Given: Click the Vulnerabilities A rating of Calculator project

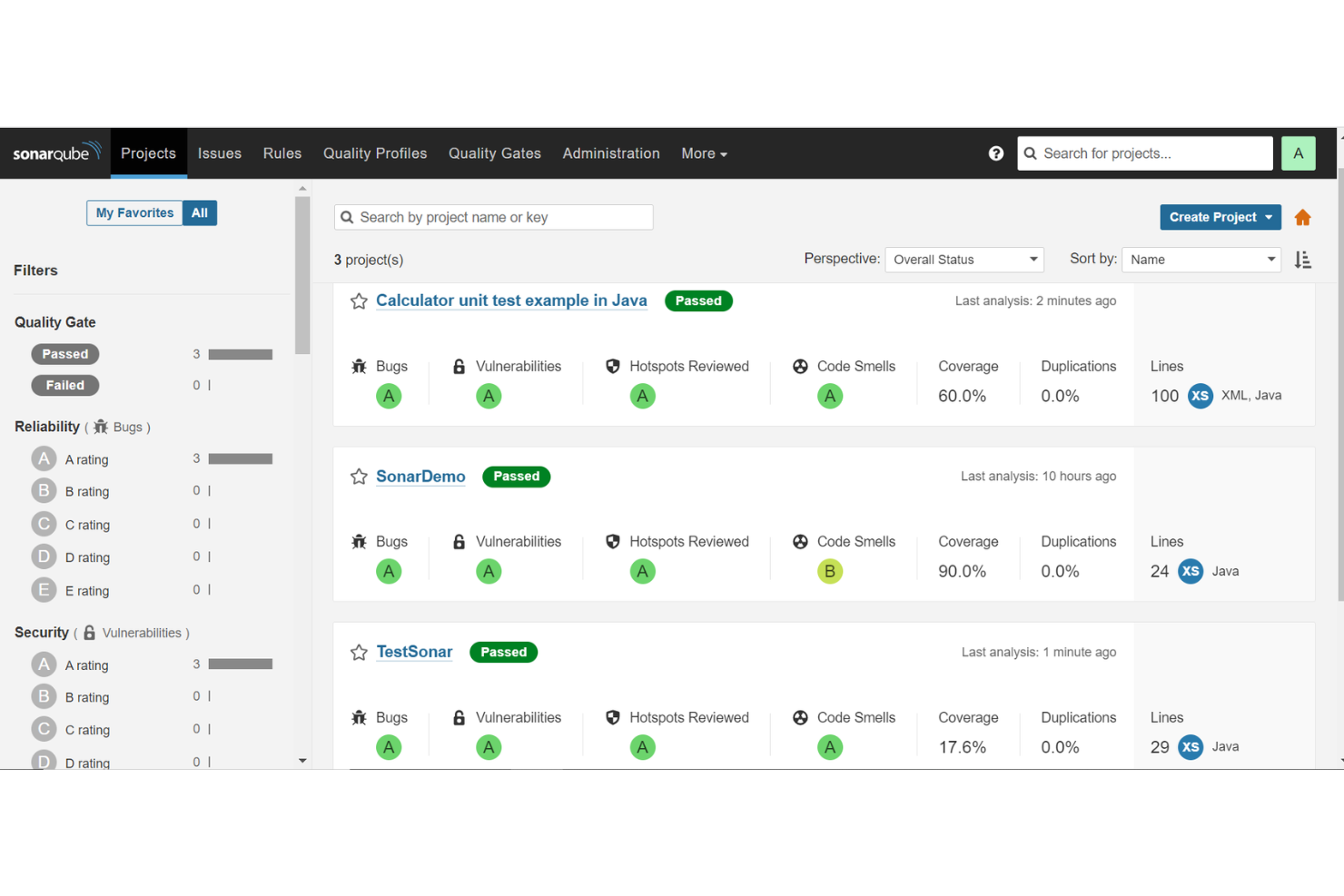Looking at the screenshot, I should coord(489,396).
